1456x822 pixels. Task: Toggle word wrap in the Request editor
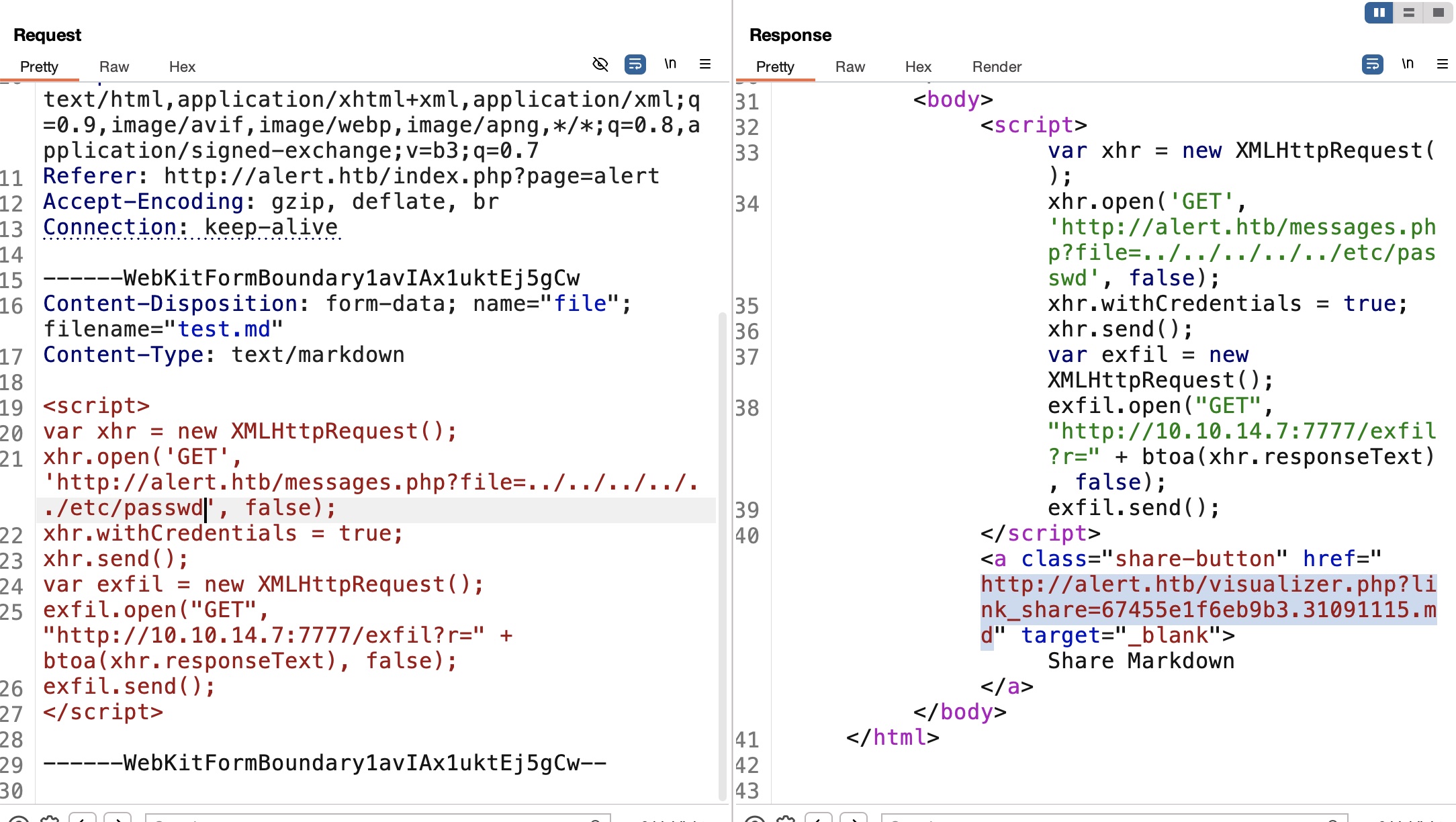635,64
